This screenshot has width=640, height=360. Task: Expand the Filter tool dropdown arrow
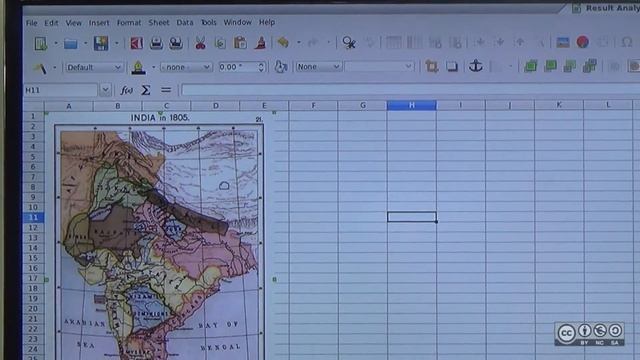(55, 68)
